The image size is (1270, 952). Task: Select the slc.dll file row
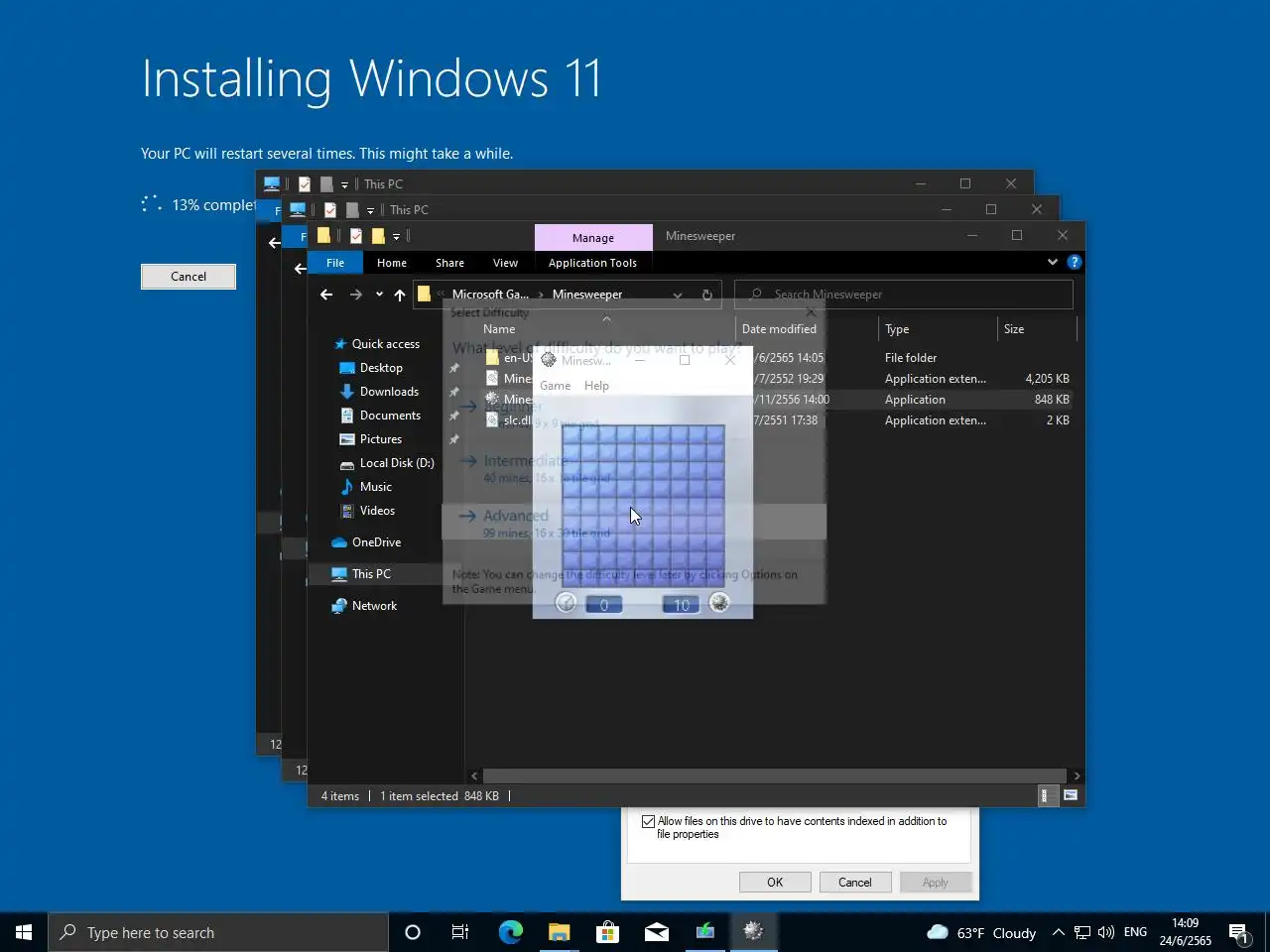(777, 420)
